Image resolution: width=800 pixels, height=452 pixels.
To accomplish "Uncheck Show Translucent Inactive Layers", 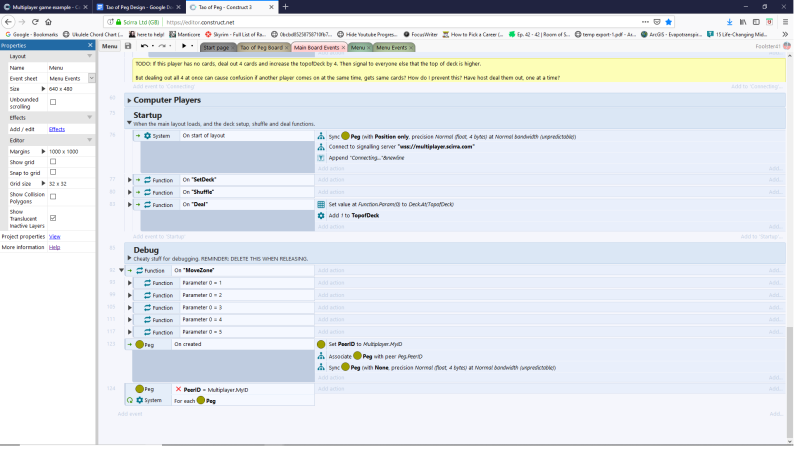I will [53, 218].
